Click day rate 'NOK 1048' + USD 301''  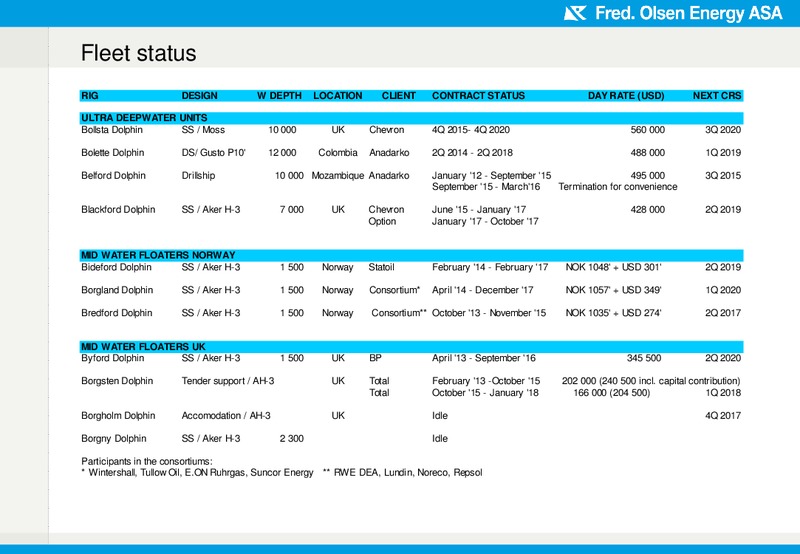(613, 267)
